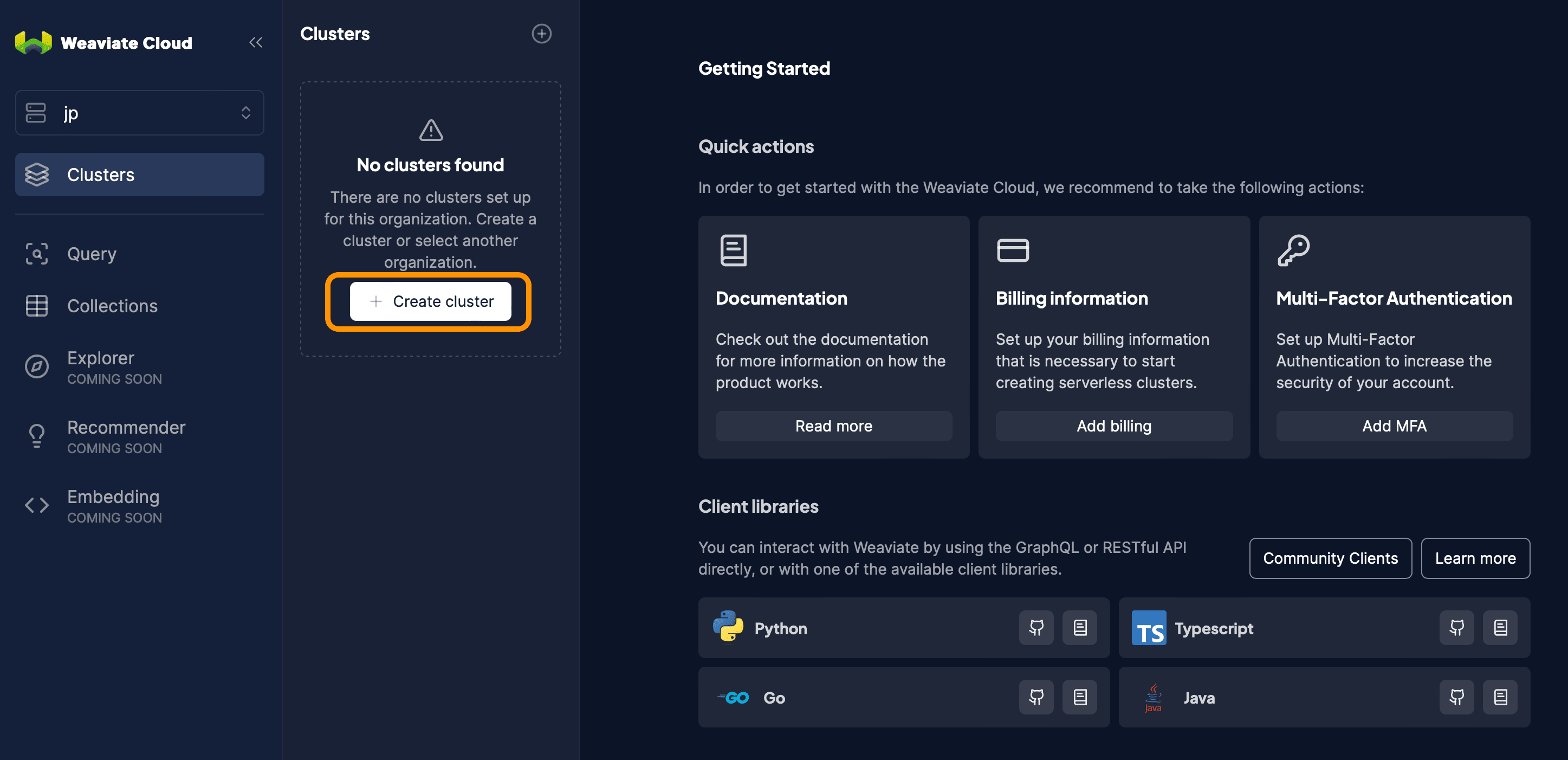Click the Explorer compass icon
The image size is (1568, 760).
pos(36,366)
